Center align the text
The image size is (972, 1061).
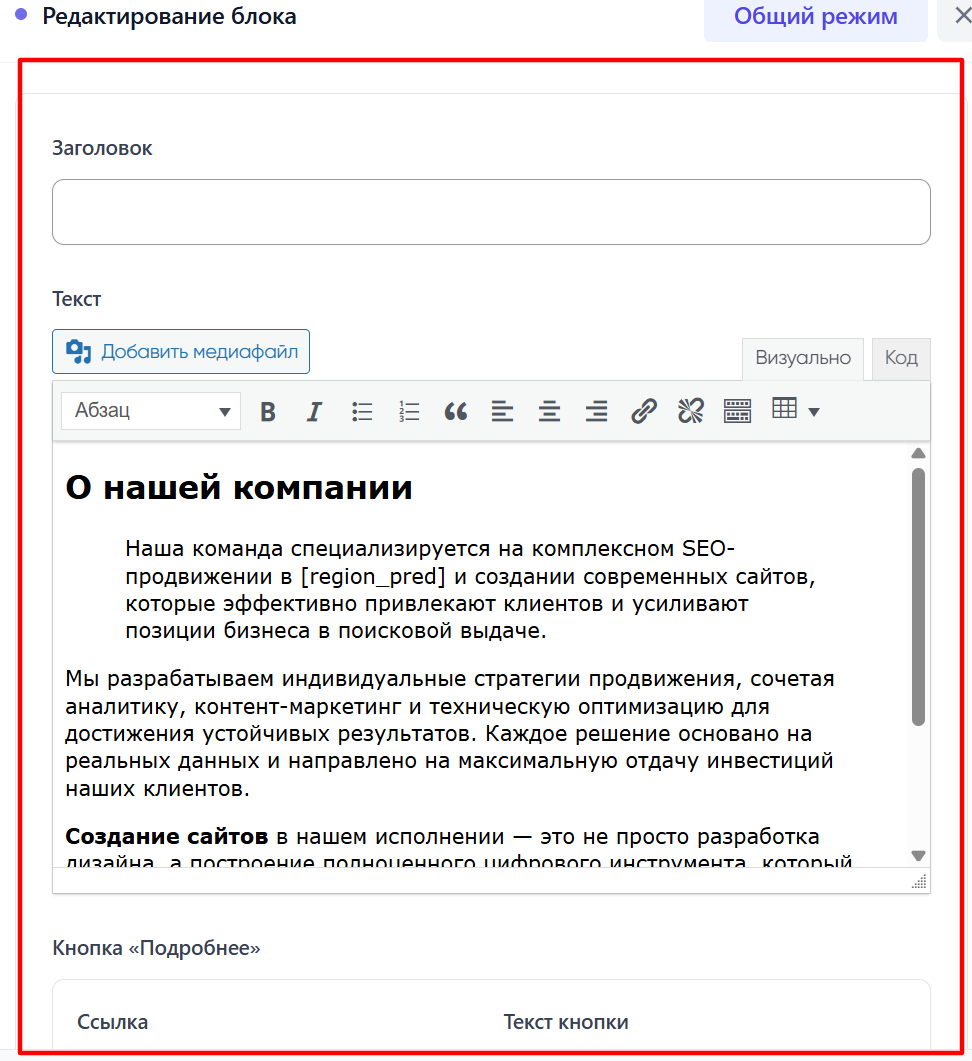tap(549, 411)
